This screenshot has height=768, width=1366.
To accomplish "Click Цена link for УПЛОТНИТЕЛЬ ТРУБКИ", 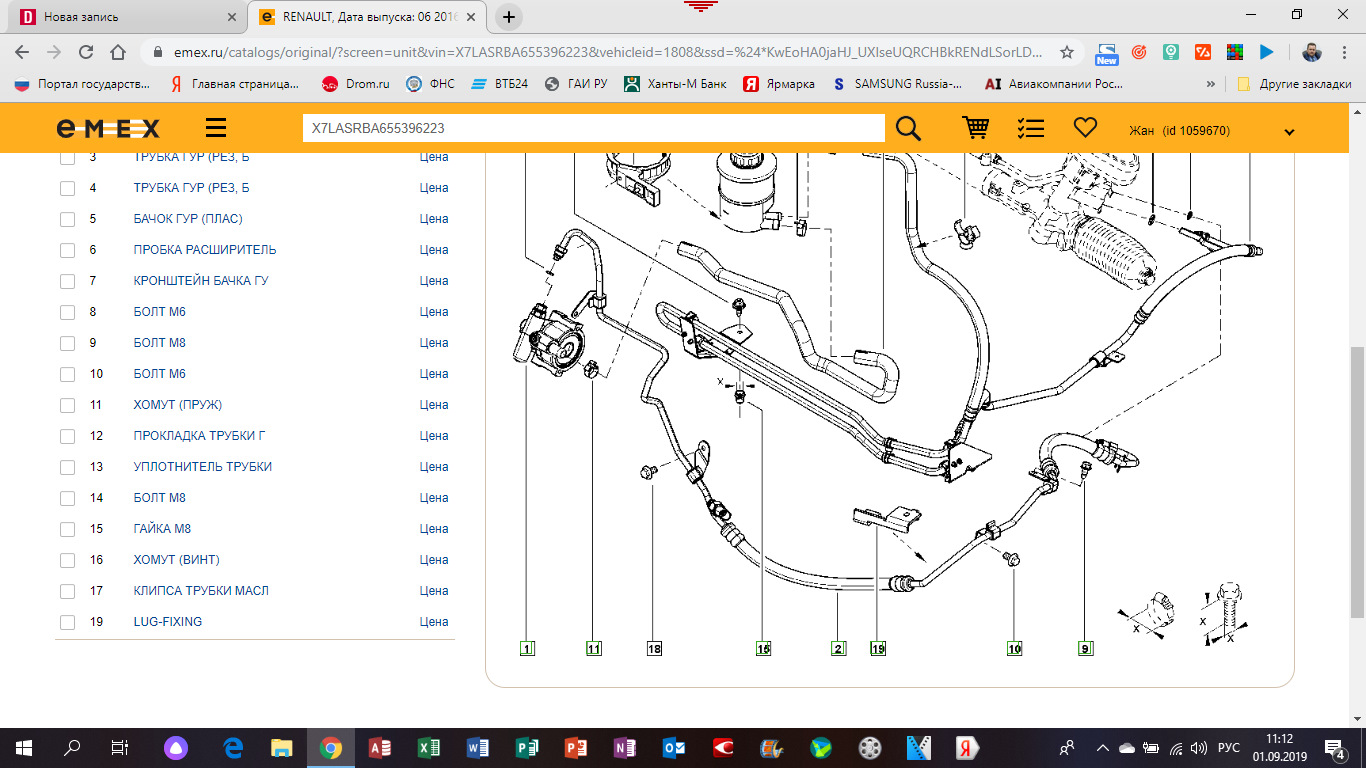I will [x=434, y=466].
